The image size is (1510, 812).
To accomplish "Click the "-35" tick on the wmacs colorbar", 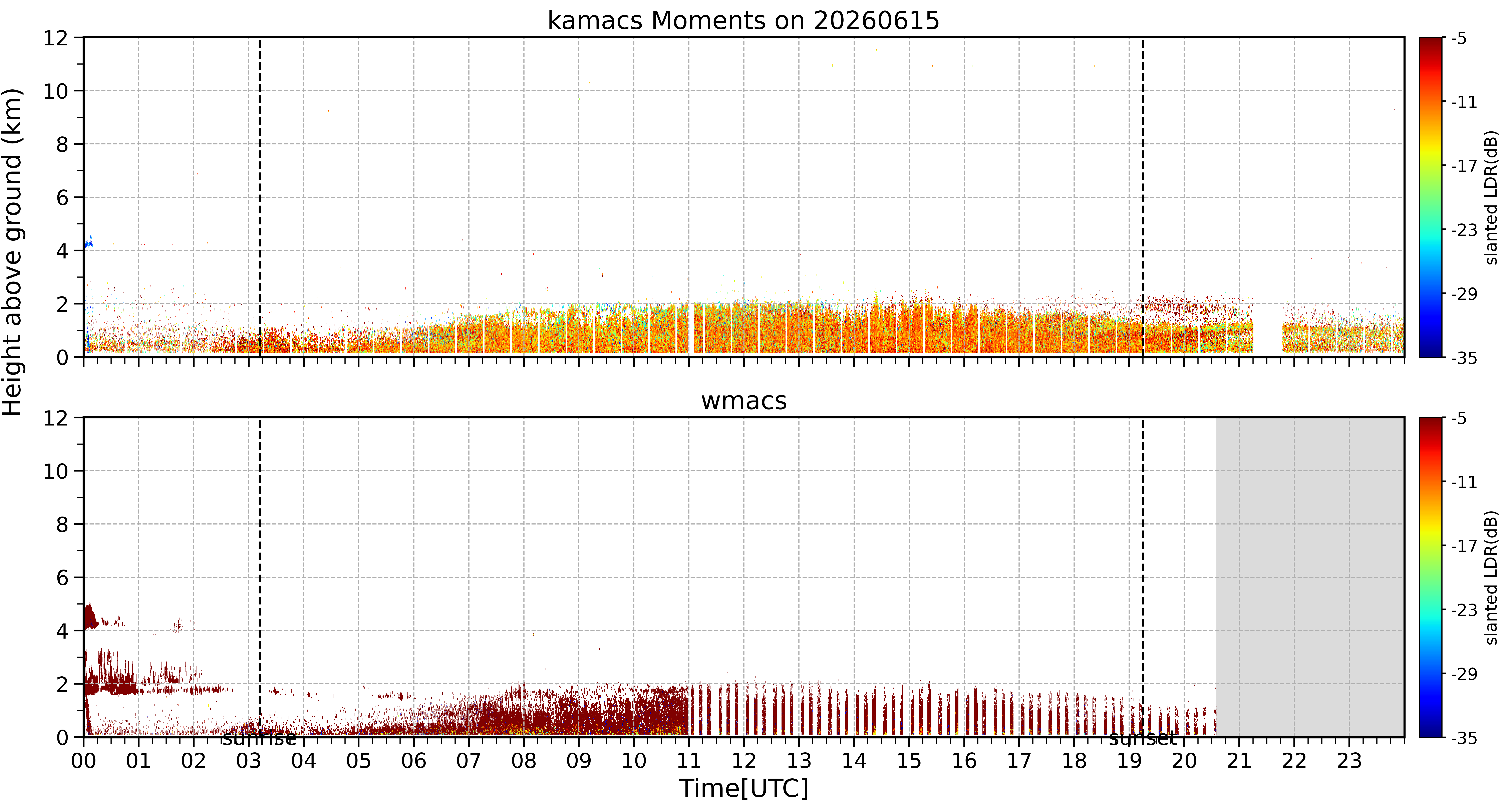I will (1464, 738).
